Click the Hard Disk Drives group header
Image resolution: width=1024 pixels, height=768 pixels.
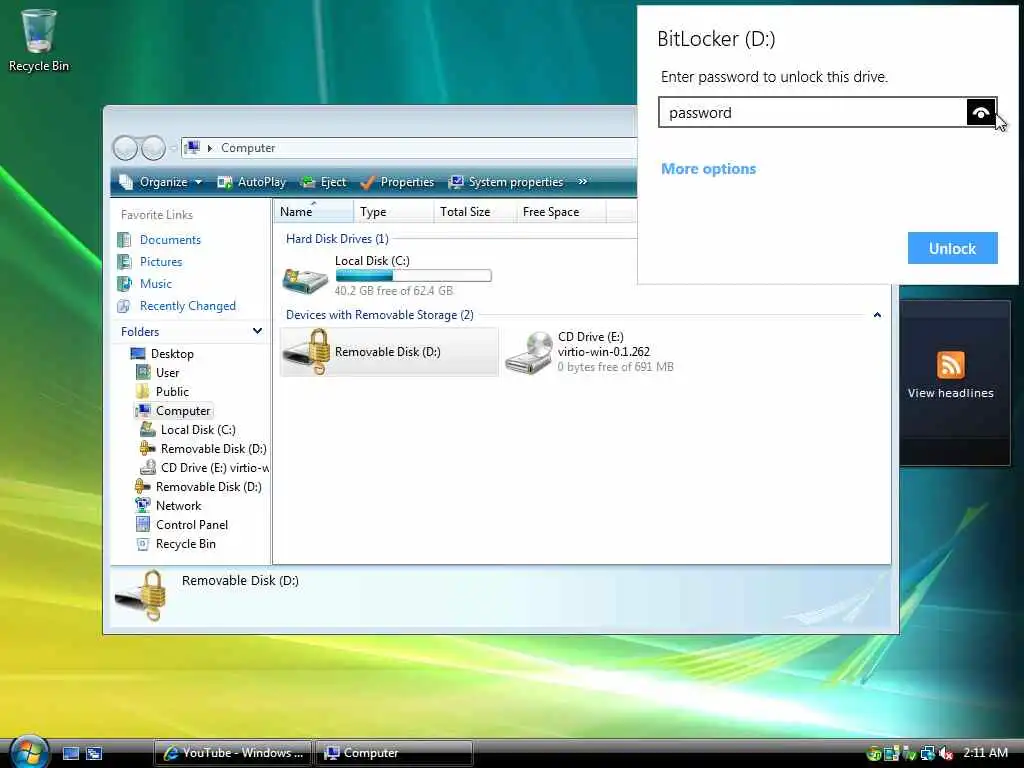point(337,239)
